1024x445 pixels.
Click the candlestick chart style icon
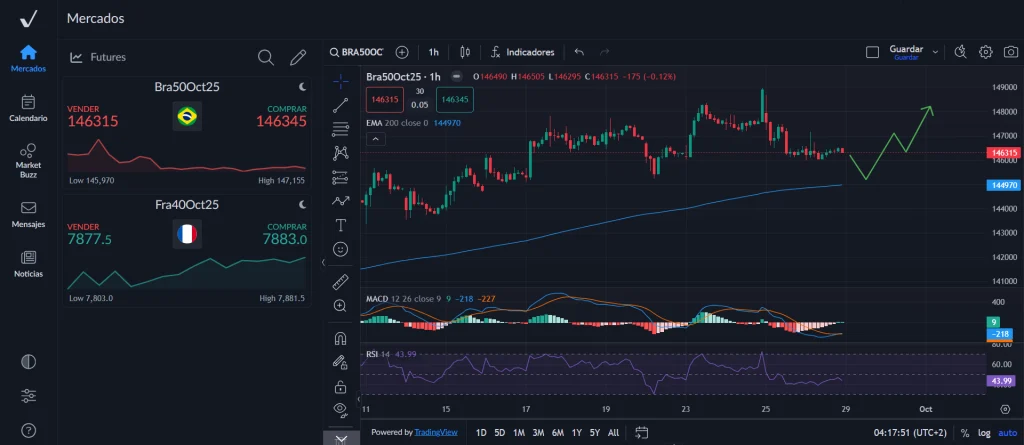[x=464, y=51]
